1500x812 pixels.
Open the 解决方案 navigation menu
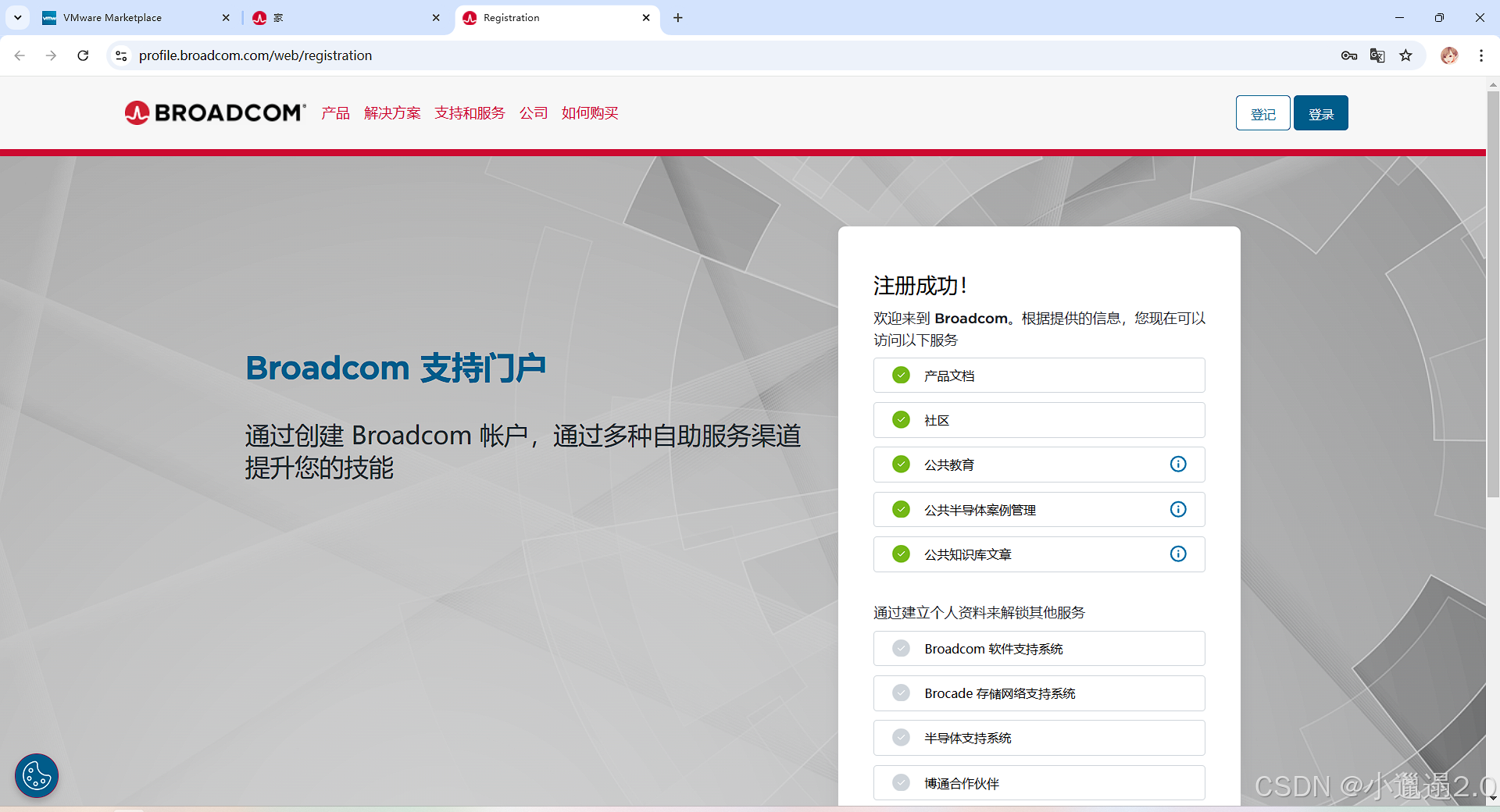point(392,112)
